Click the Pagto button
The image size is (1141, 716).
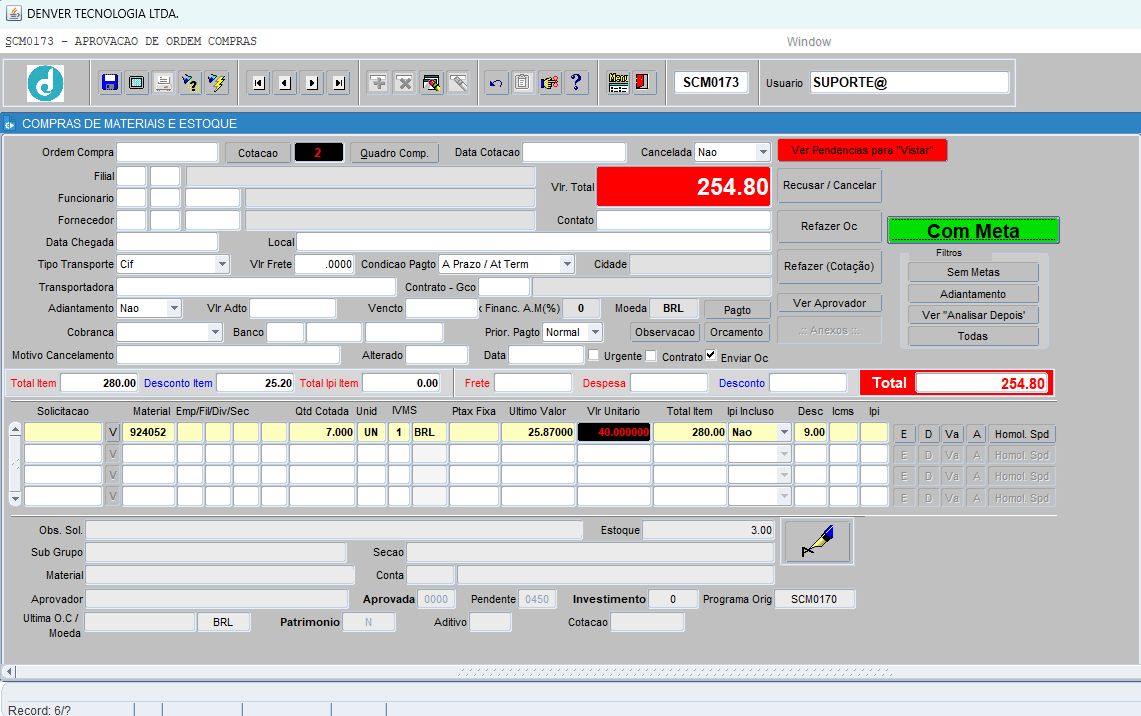point(737,310)
